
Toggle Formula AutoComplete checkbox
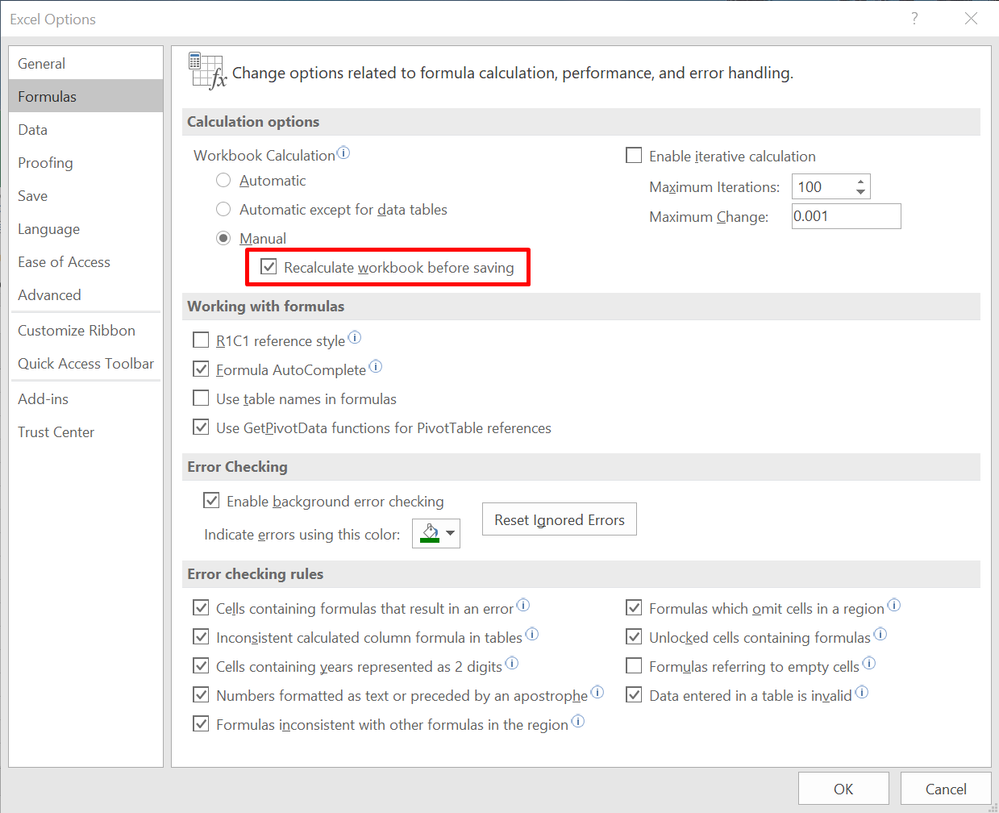[201, 369]
